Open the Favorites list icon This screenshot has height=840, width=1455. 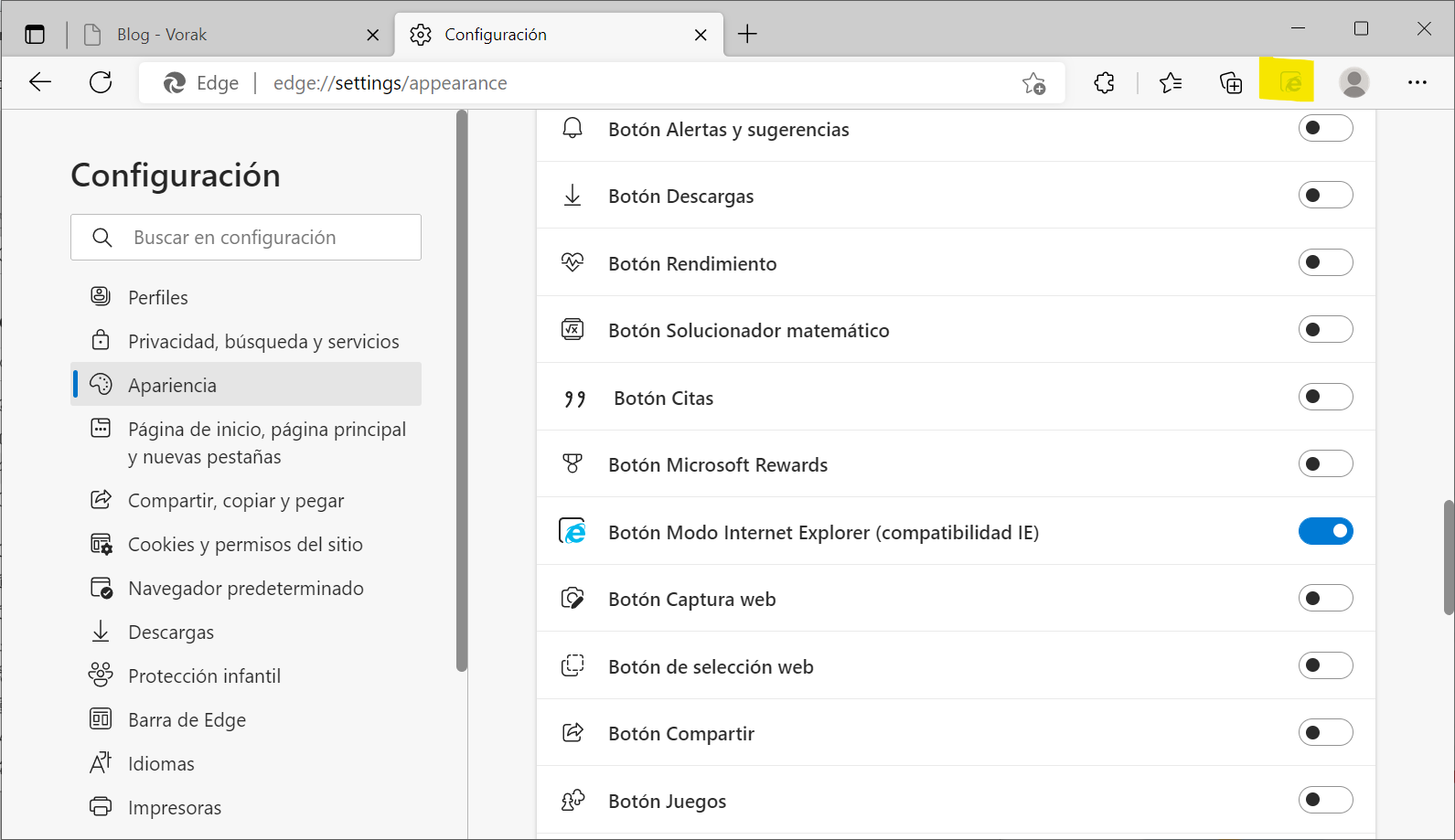1171,83
